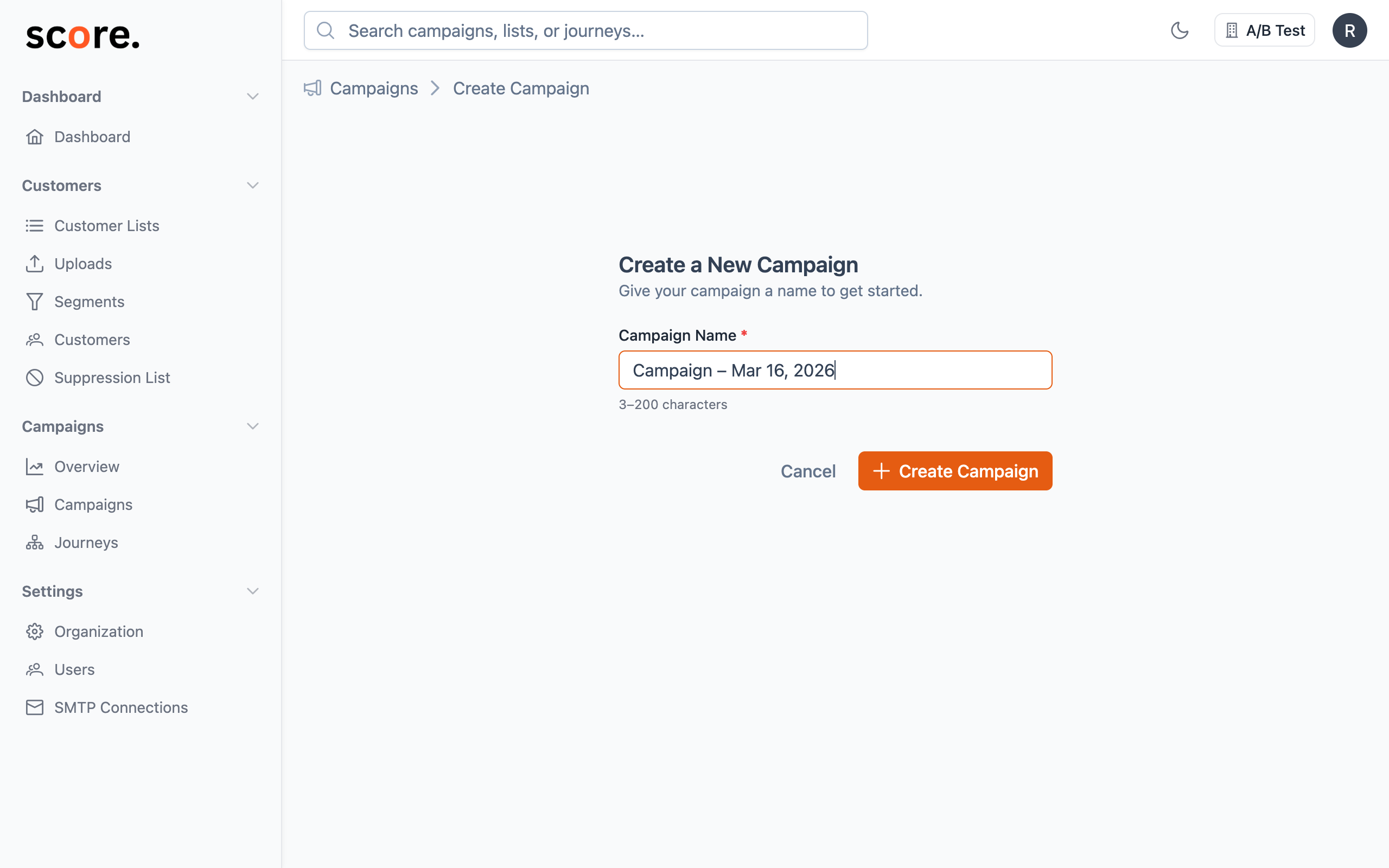This screenshot has width=1389, height=868.
Task: Select the Overview menu item
Action: click(87, 466)
